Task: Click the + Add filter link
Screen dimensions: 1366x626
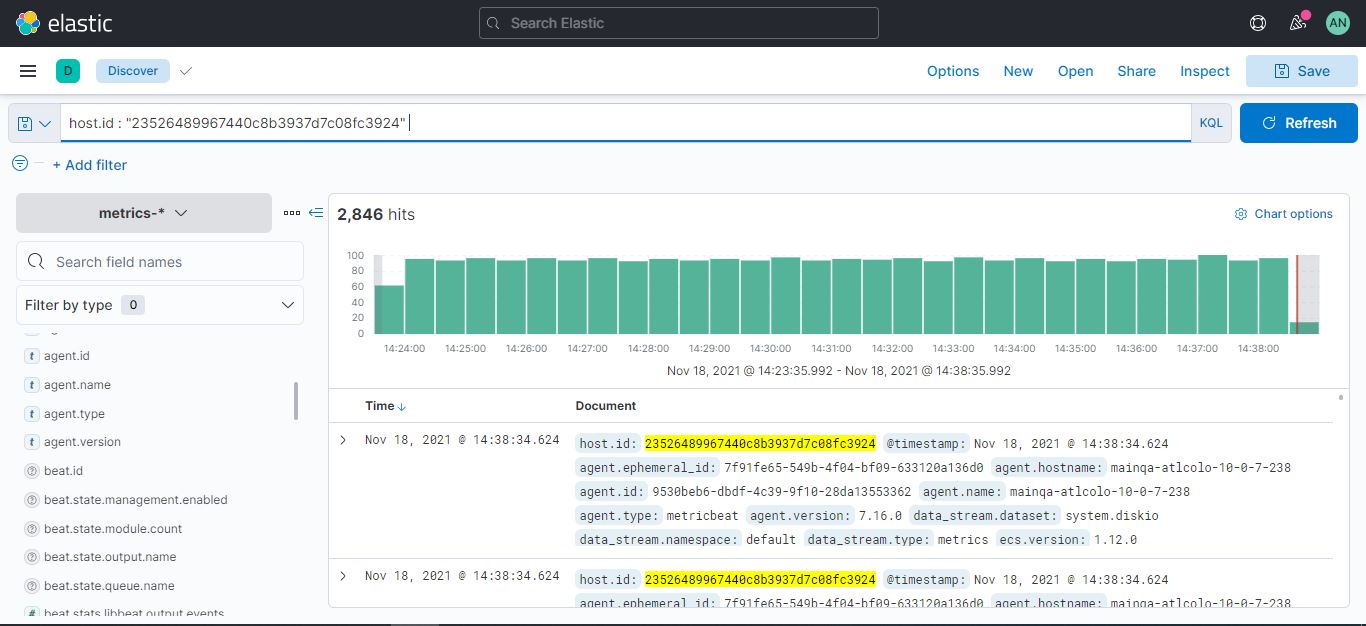Action: [90, 165]
